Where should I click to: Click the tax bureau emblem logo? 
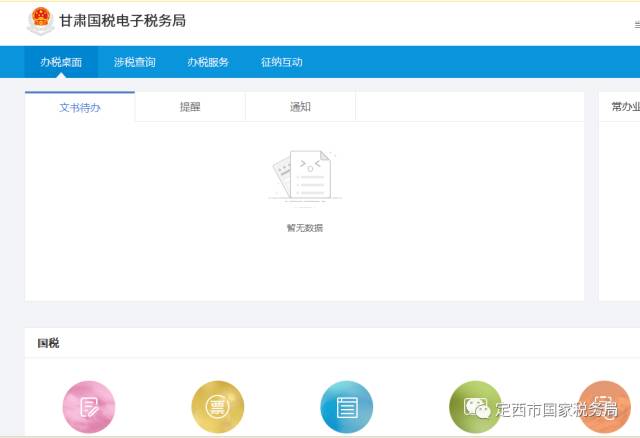pyautogui.click(x=40, y=21)
